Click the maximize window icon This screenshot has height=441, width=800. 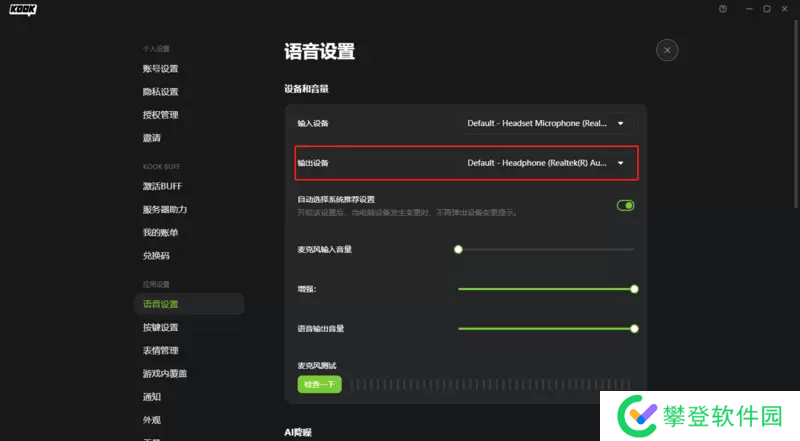[x=767, y=9]
